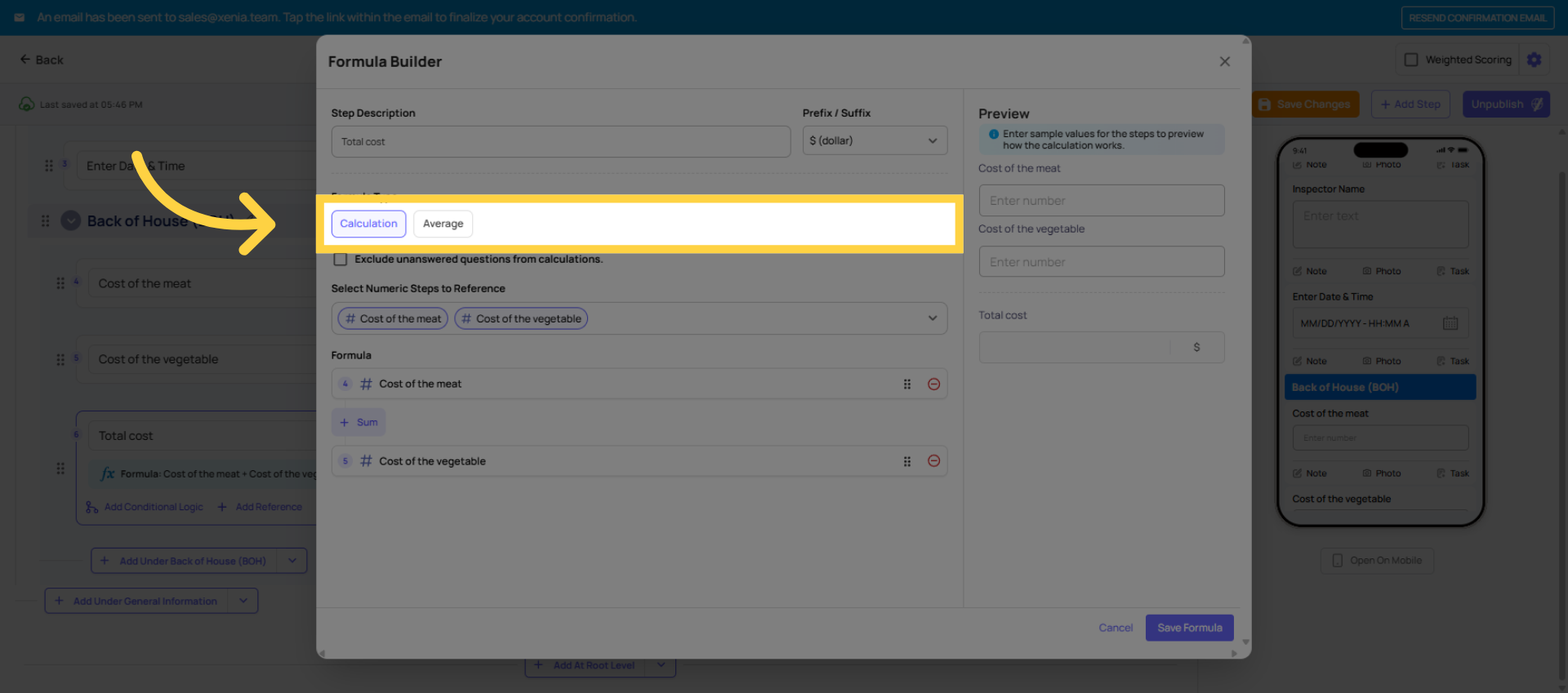This screenshot has height=693, width=1568.
Task: Close the Formula Builder dialog
Action: point(1224,61)
